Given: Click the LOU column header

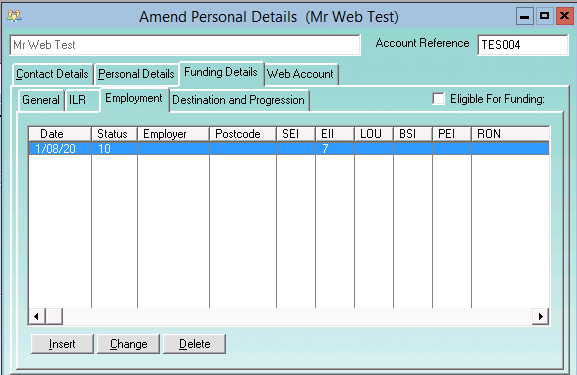Looking at the screenshot, I should pyautogui.click(x=374, y=134).
